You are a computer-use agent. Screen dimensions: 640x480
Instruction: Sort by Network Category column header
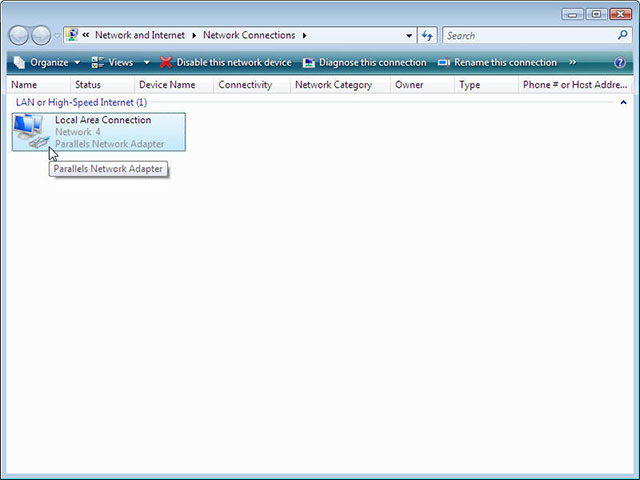340,85
